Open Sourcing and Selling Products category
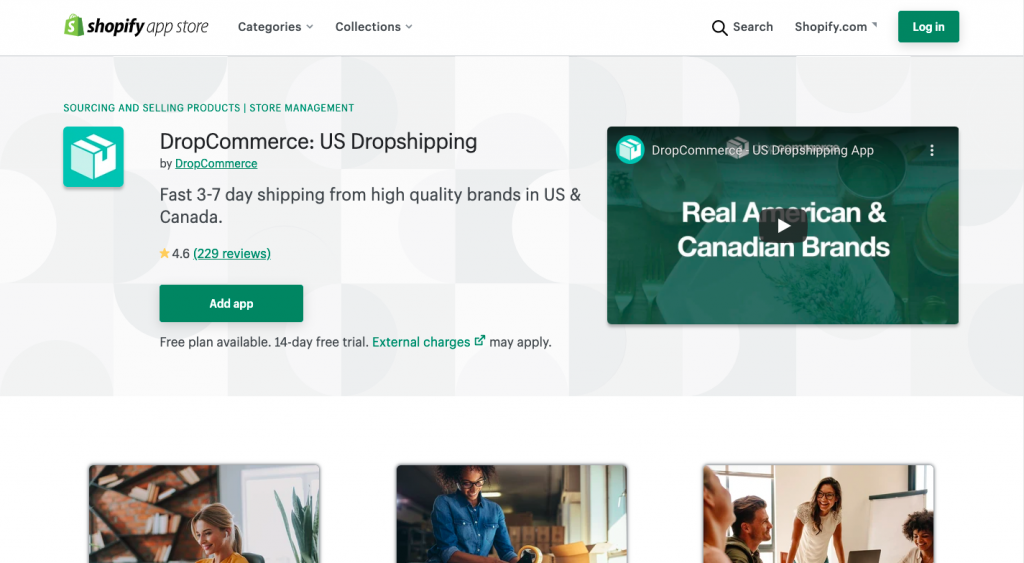 [x=152, y=108]
